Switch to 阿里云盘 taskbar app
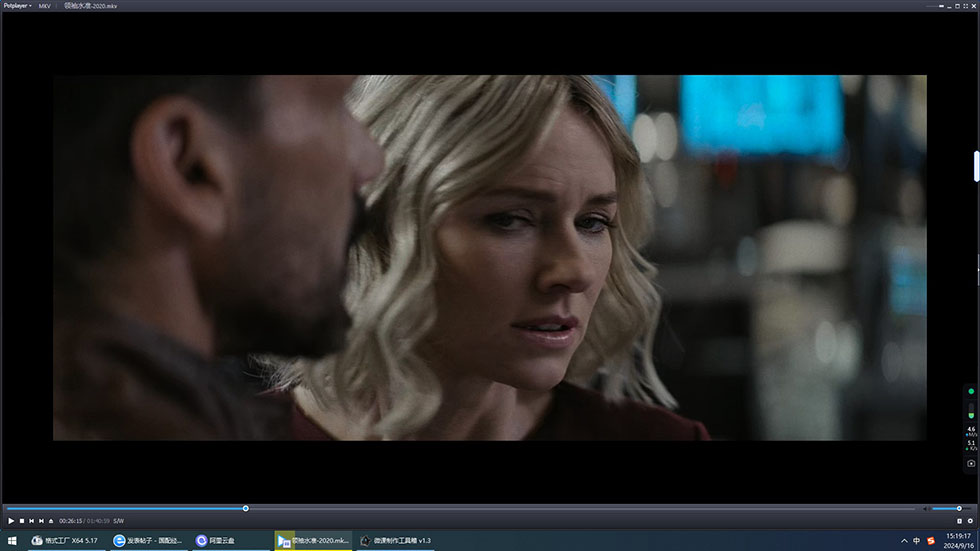 (x=215, y=541)
